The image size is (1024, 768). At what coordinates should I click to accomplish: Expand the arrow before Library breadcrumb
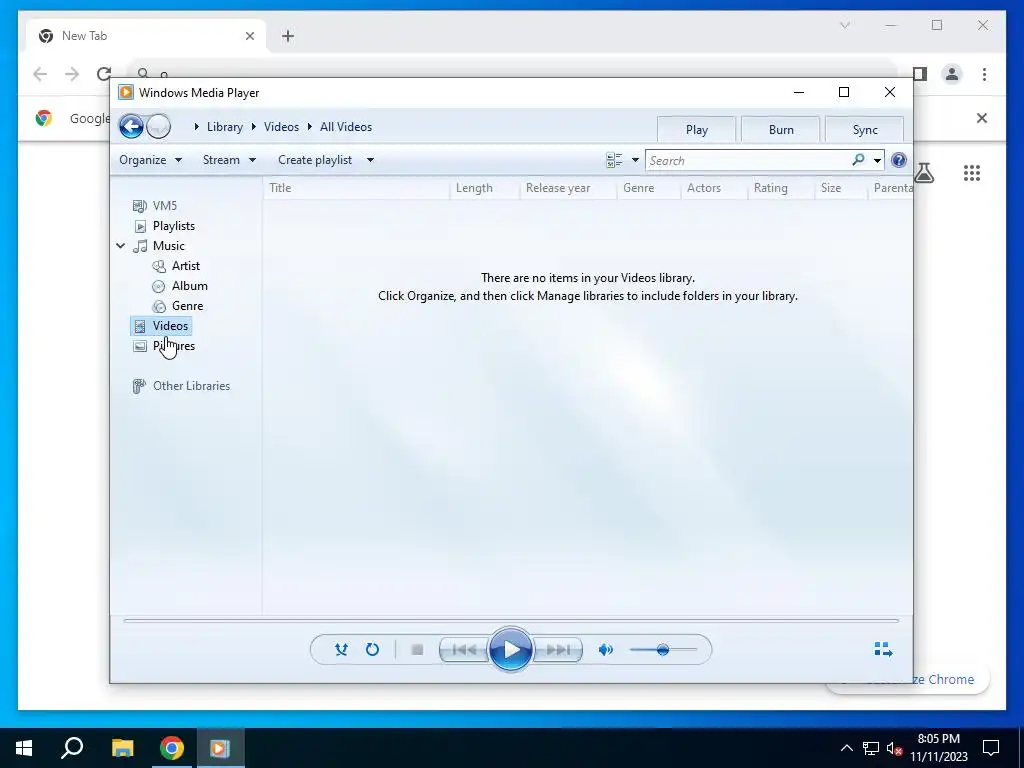[x=197, y=127]
